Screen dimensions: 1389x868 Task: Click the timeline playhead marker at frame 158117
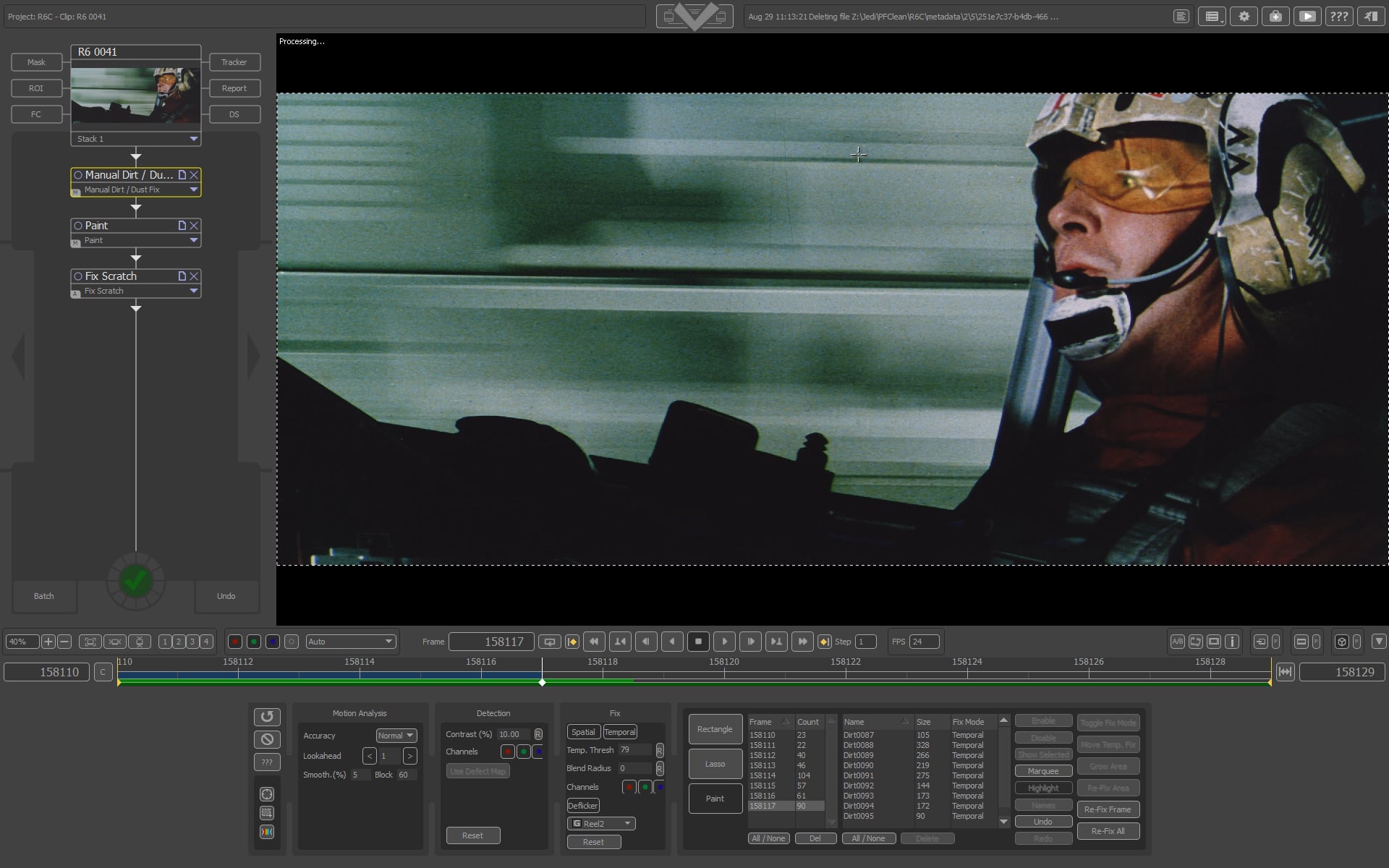(x=542, y=682)
